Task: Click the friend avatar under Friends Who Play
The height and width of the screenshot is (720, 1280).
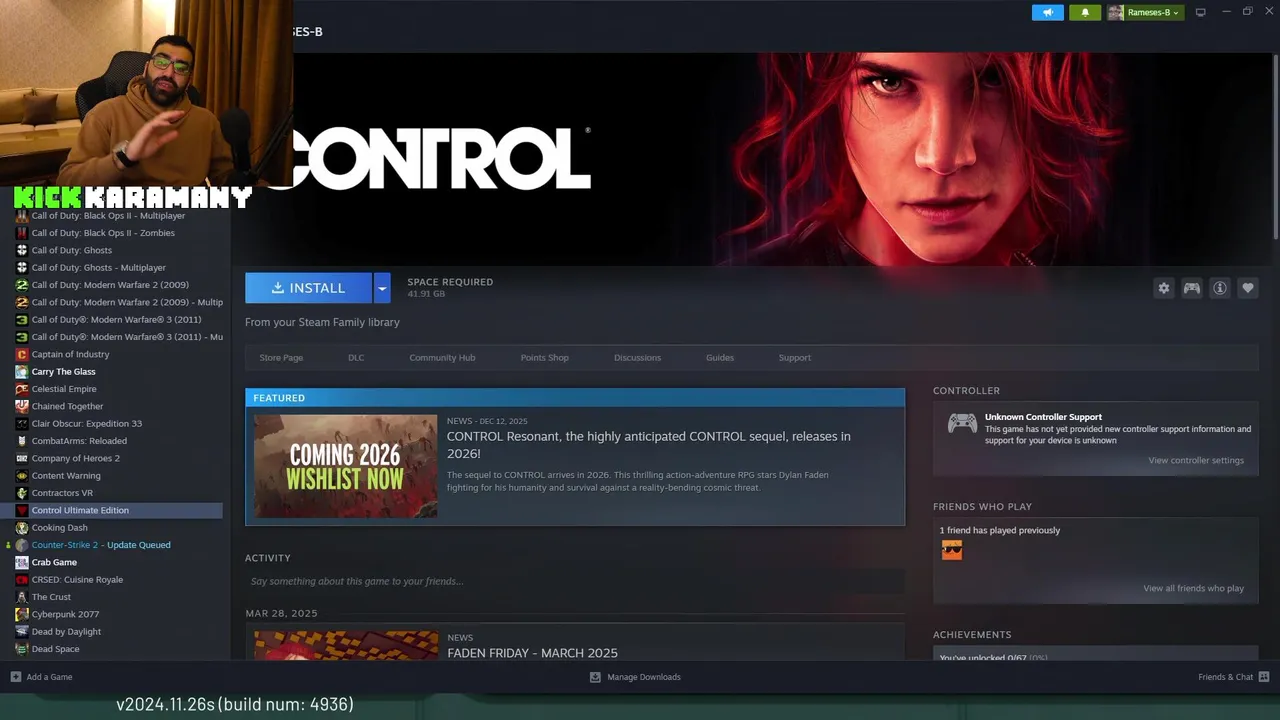Action: tap(952, 550)
